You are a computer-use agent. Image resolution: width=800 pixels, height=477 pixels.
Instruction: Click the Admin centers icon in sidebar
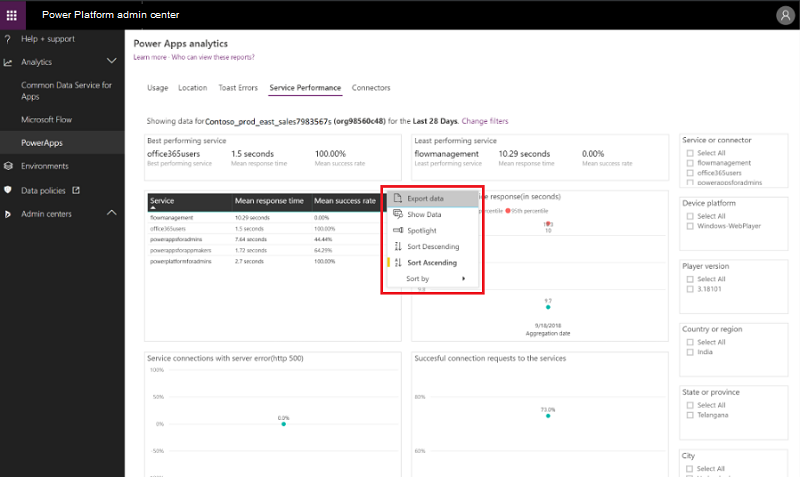point(8,214)
